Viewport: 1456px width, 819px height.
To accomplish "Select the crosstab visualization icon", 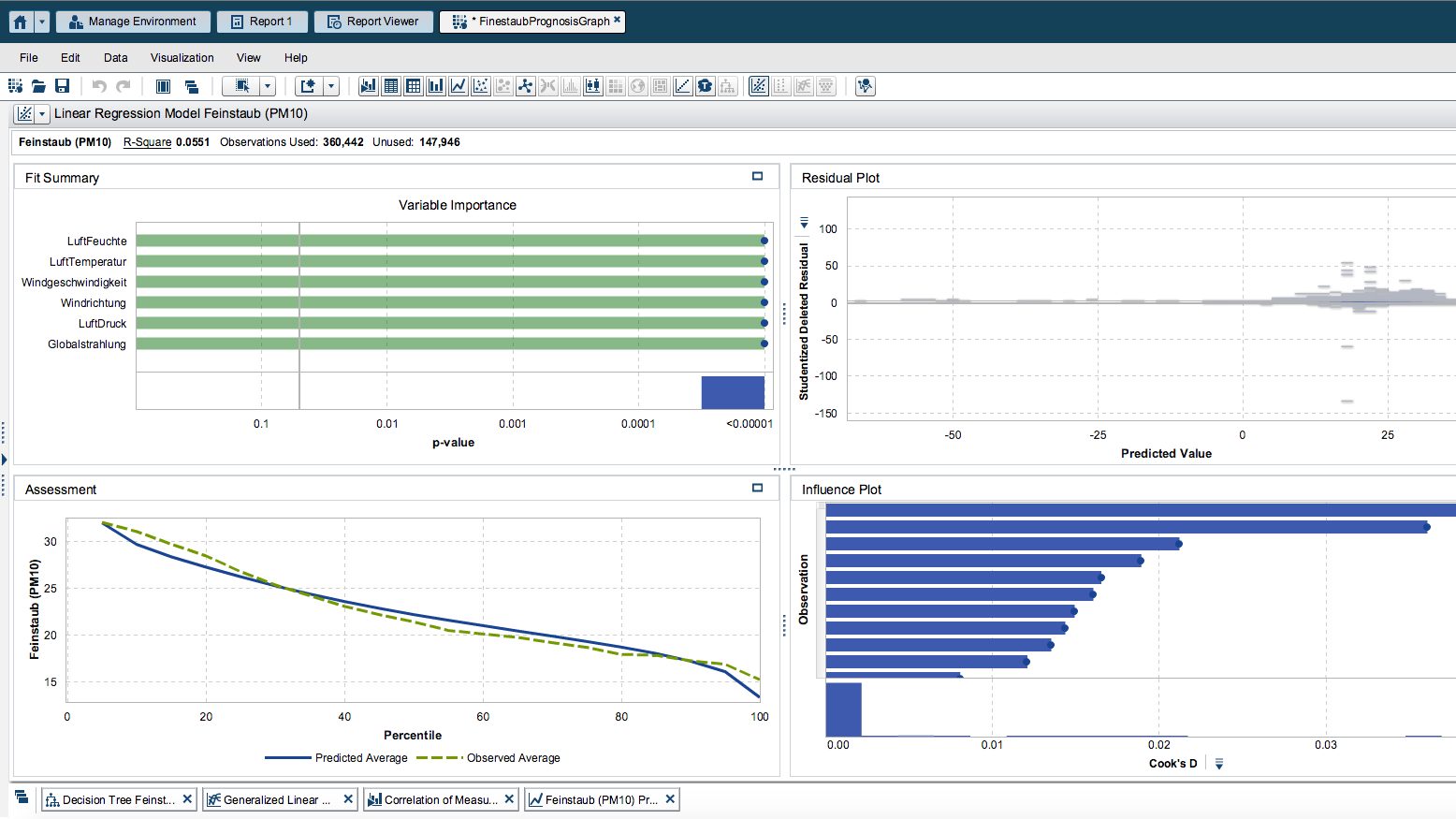I will coord(414,86).
